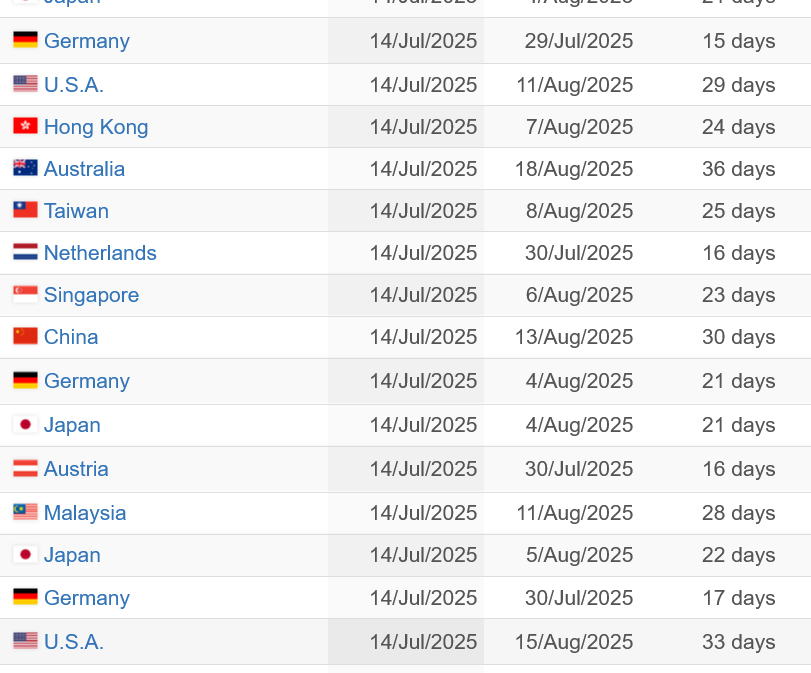Open the Australia country link
The image size is (811, 673).
tap(84, 169)
